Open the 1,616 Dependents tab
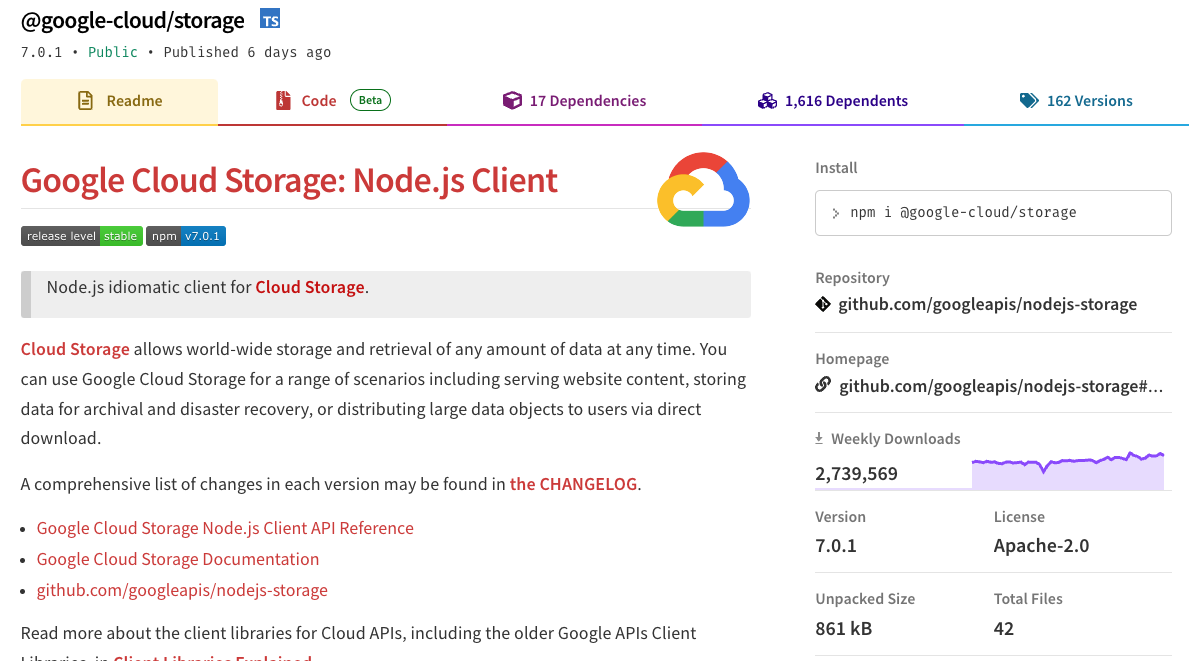The height and width of the screenshot is (661, 1204). pos(832,101)
